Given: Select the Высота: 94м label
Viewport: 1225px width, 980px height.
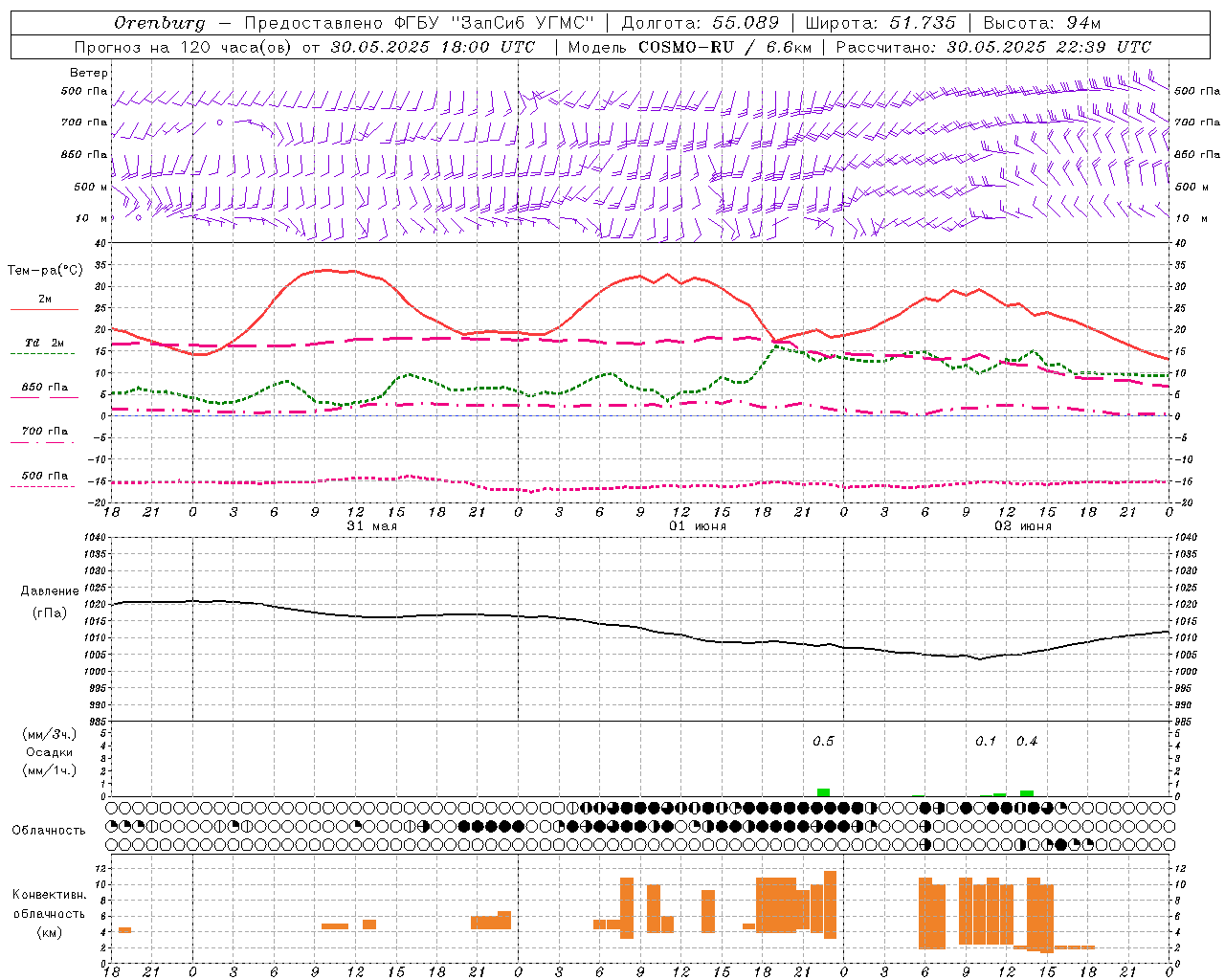Looking at the screenshot, I should pos(1042,23).
